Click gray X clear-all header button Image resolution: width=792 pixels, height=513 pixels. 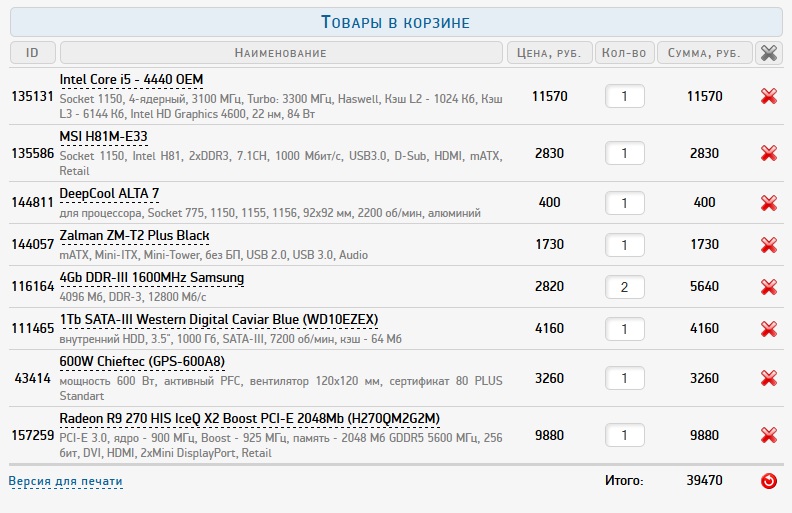tap(769, 53)
